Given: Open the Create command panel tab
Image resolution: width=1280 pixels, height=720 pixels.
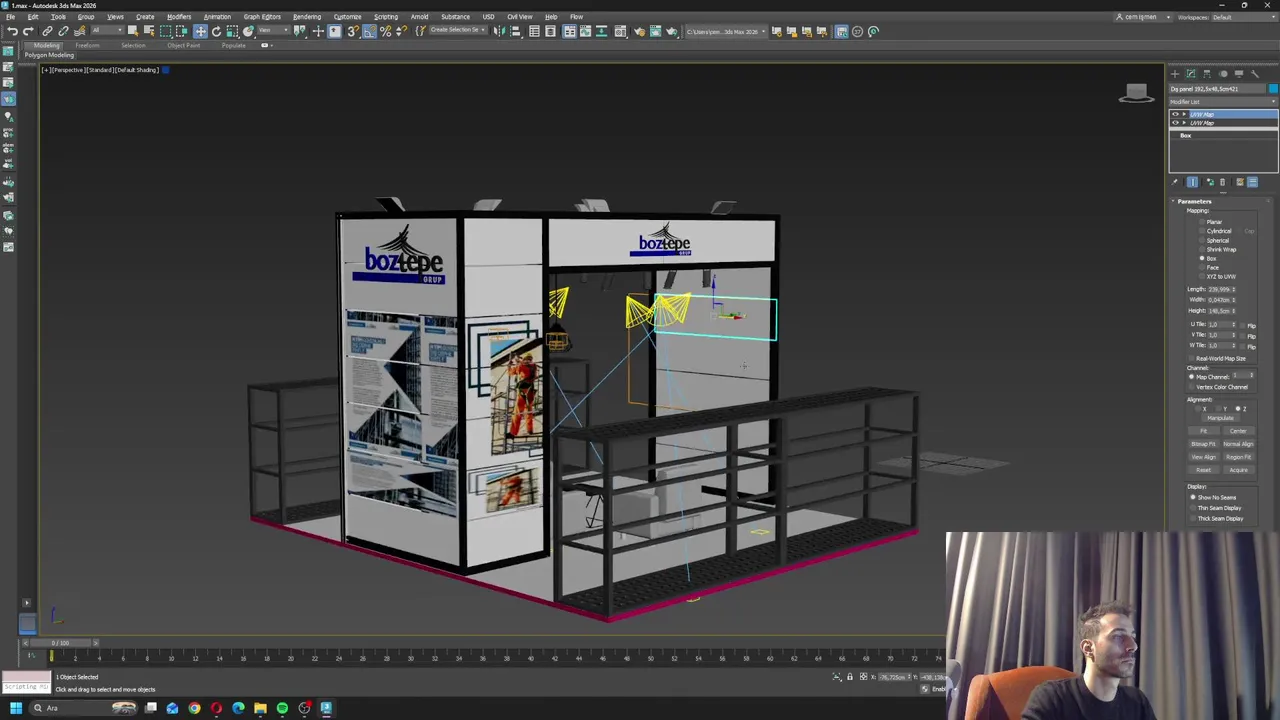Looking at the screenshot, I should click(x=1175, y=73).
